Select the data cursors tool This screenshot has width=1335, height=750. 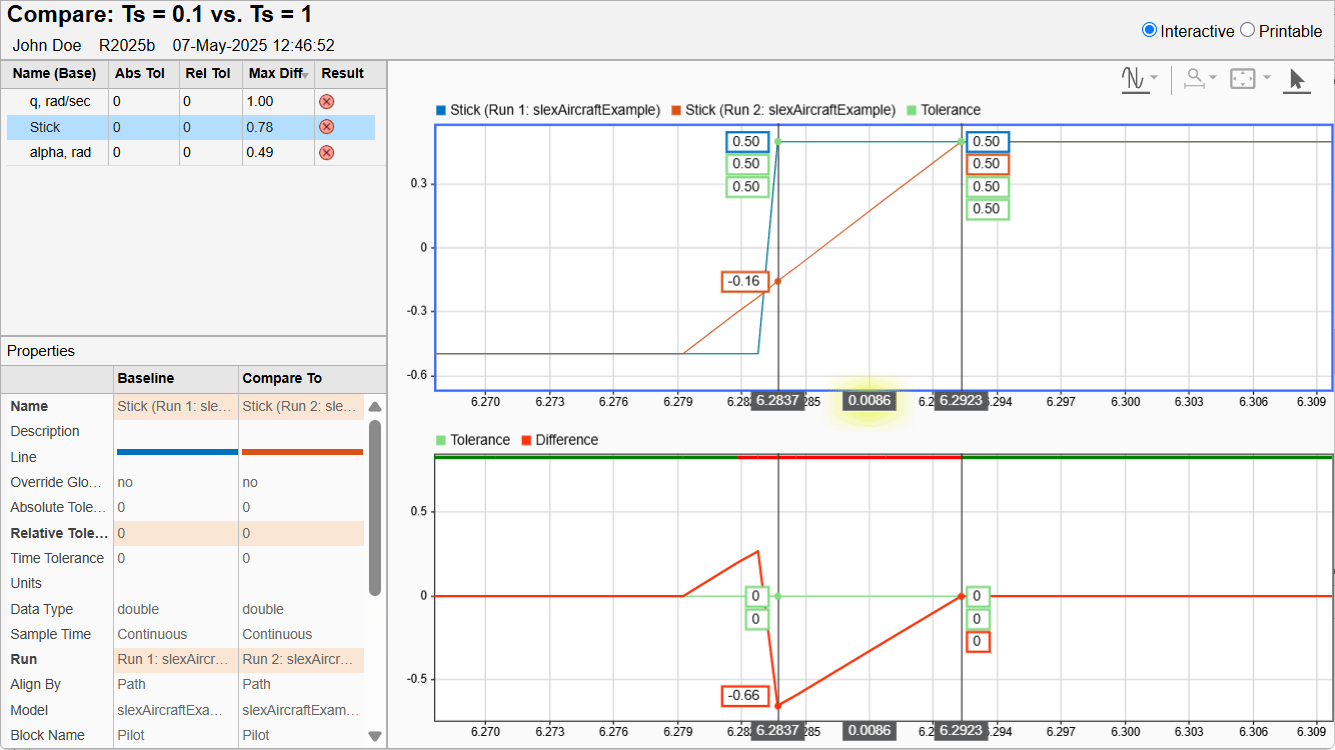pos(1135,78)
